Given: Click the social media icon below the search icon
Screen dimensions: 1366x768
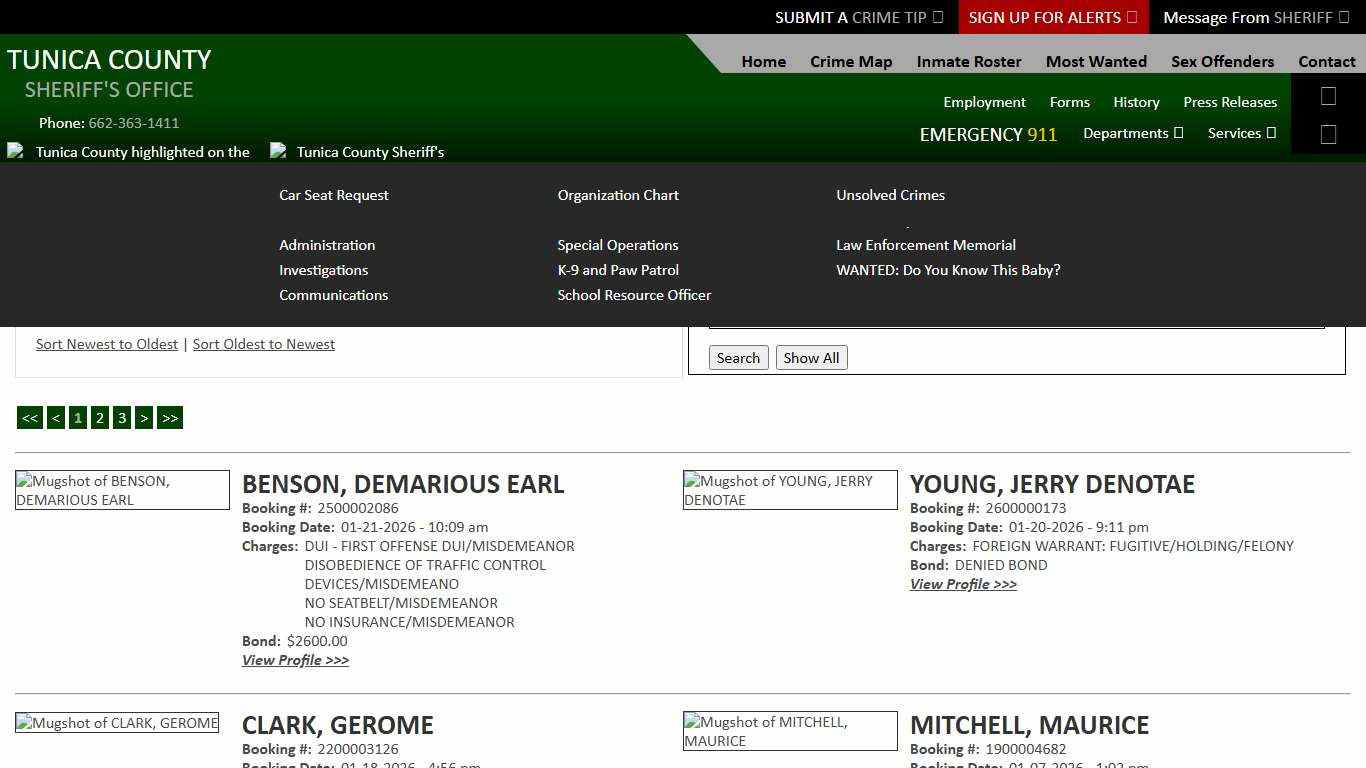Looking at the screenshot, I should coord(1328,133).
